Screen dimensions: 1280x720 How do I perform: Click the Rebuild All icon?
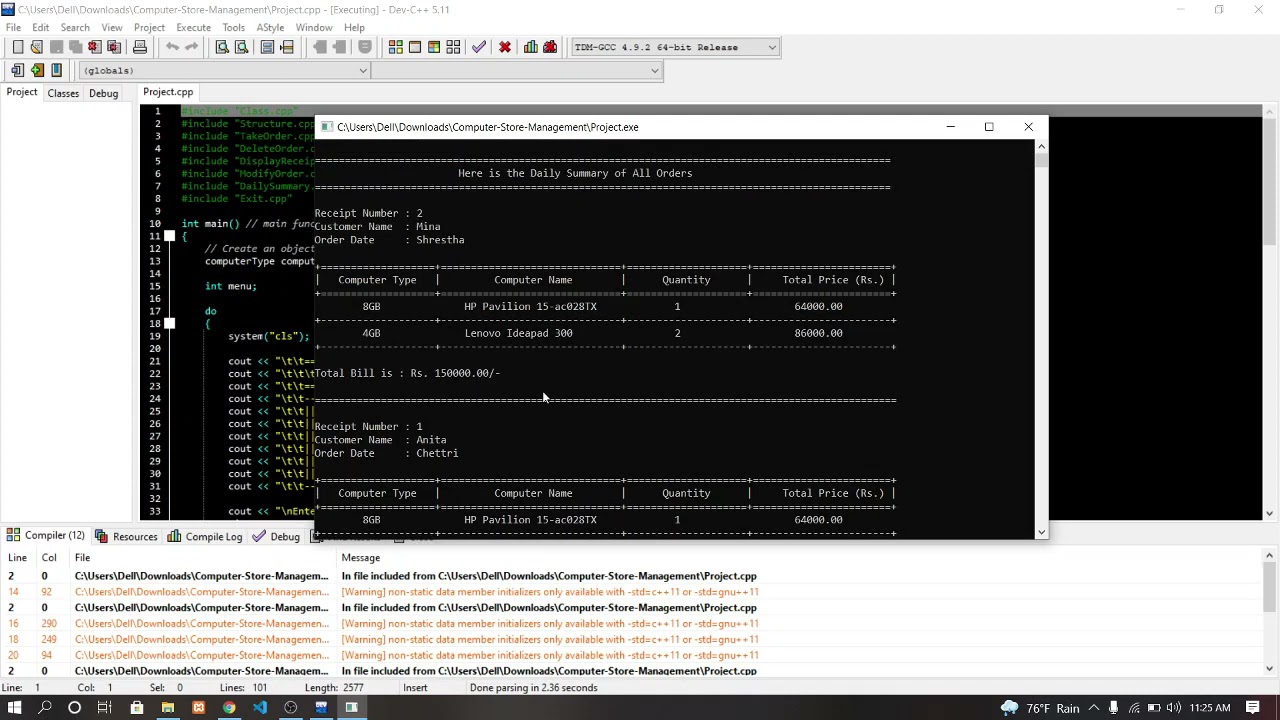[453, 47]
